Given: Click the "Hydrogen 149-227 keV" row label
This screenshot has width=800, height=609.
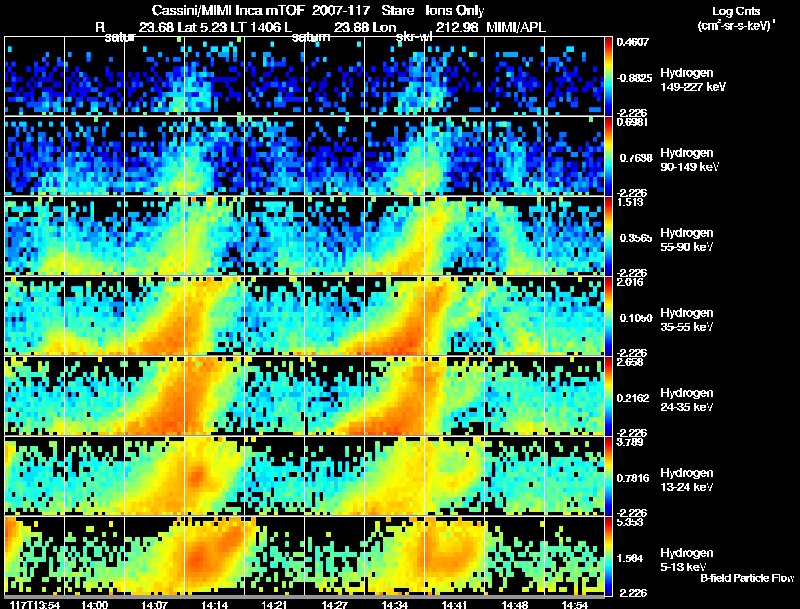Looking at the screenshot, I should click(692, 80).
